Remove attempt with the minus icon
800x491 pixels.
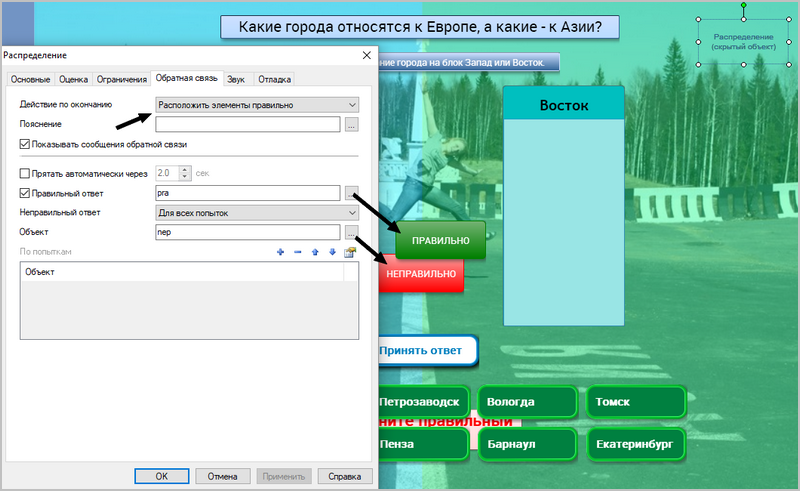click(297, 252)
